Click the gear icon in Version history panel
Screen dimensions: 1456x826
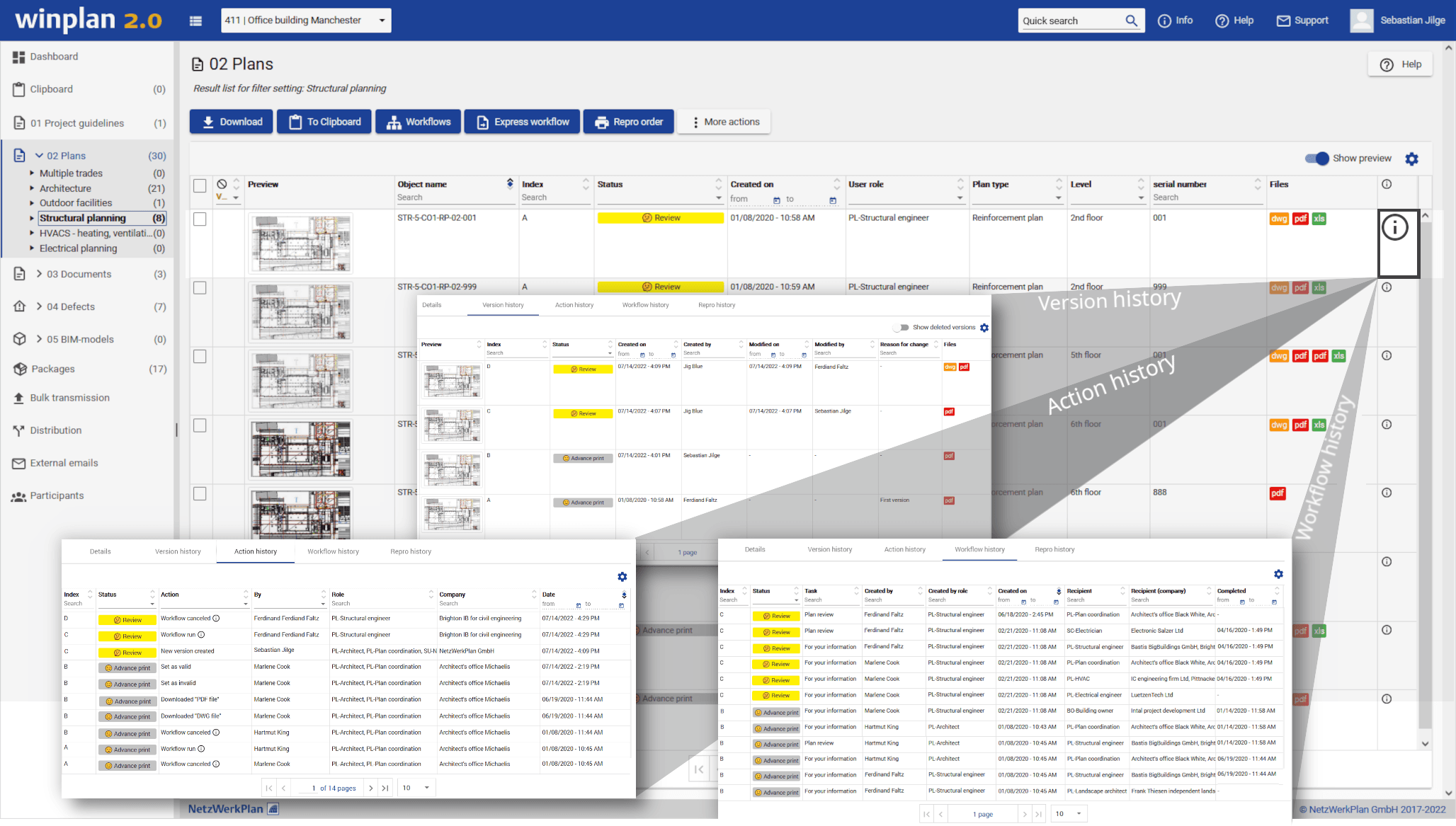pyautogui.click(x=984, y=328)
